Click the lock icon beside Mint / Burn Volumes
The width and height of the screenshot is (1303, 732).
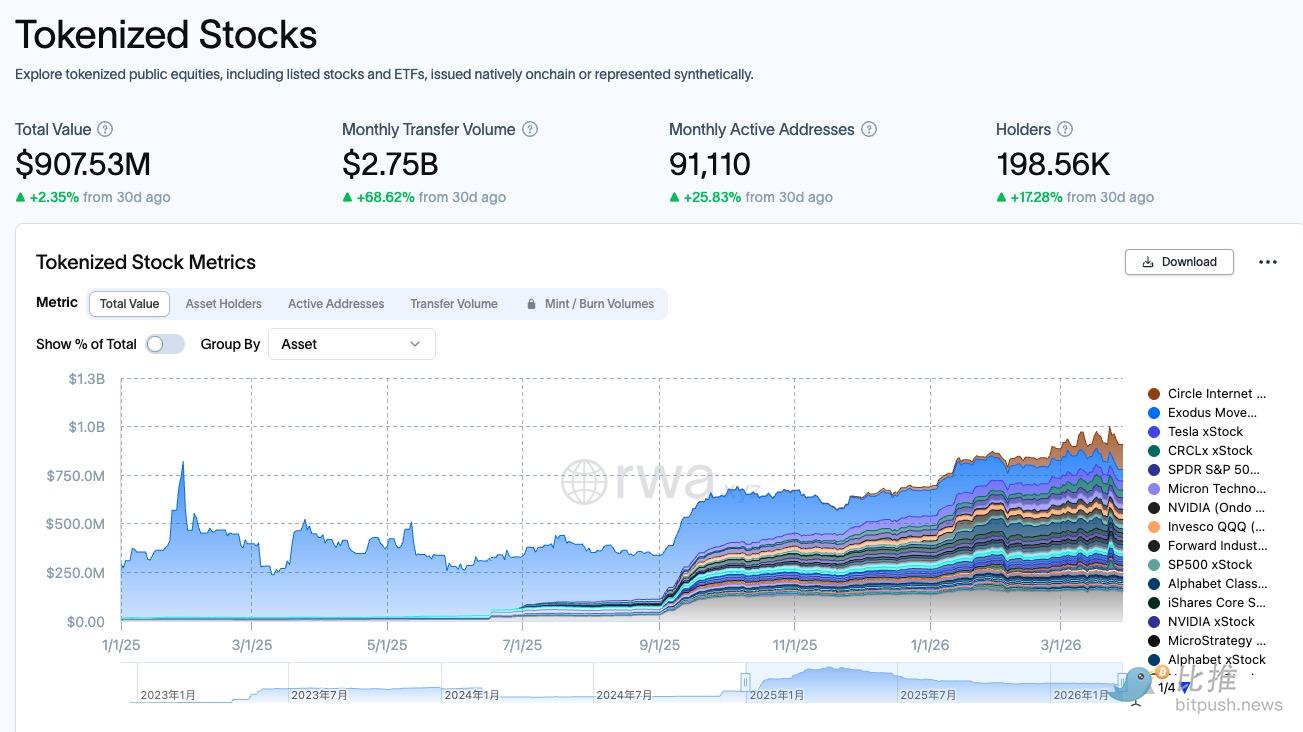532,304
